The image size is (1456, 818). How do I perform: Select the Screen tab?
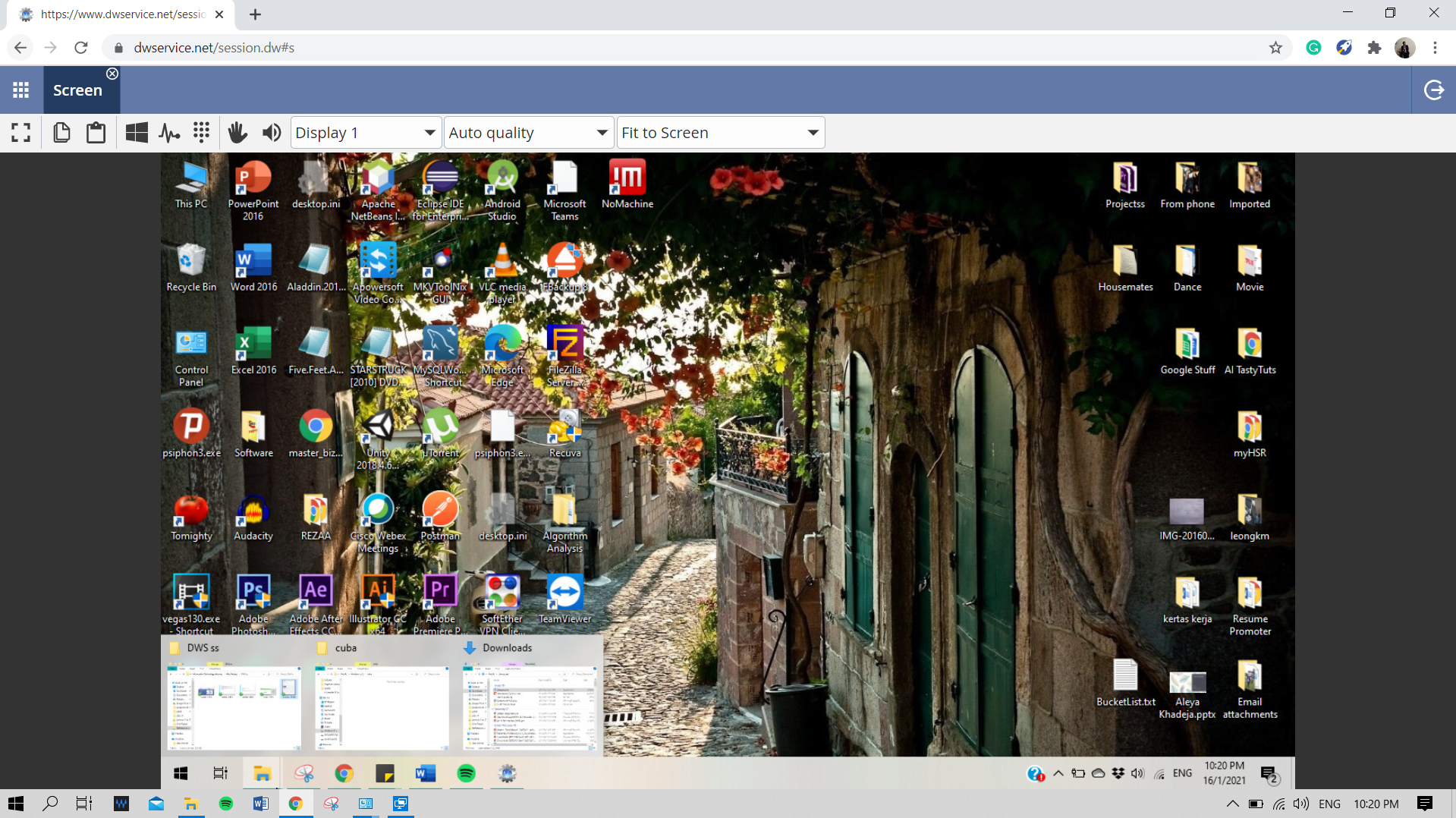point(77,90)
